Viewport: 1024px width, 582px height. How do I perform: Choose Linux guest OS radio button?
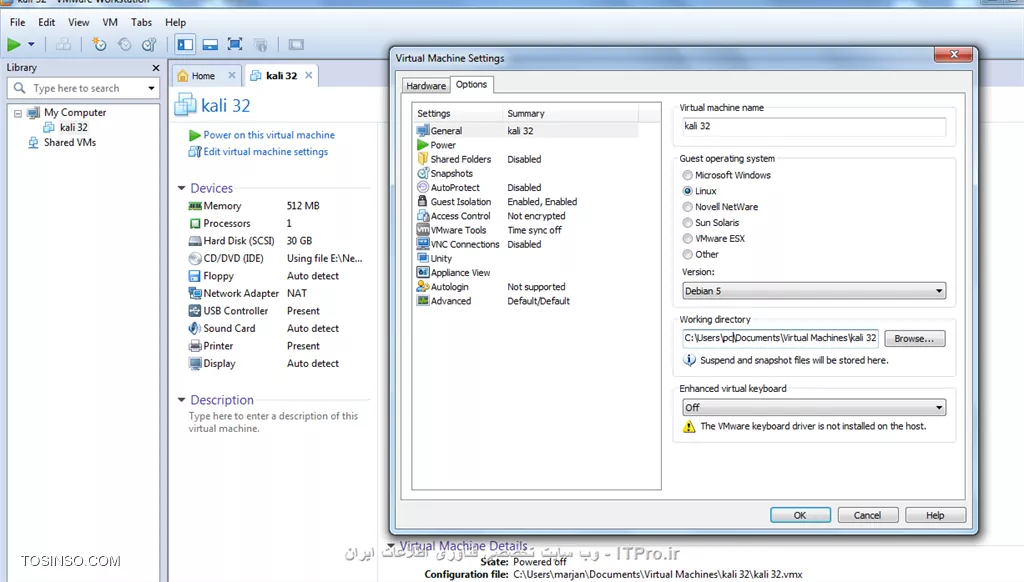[688, 191]
